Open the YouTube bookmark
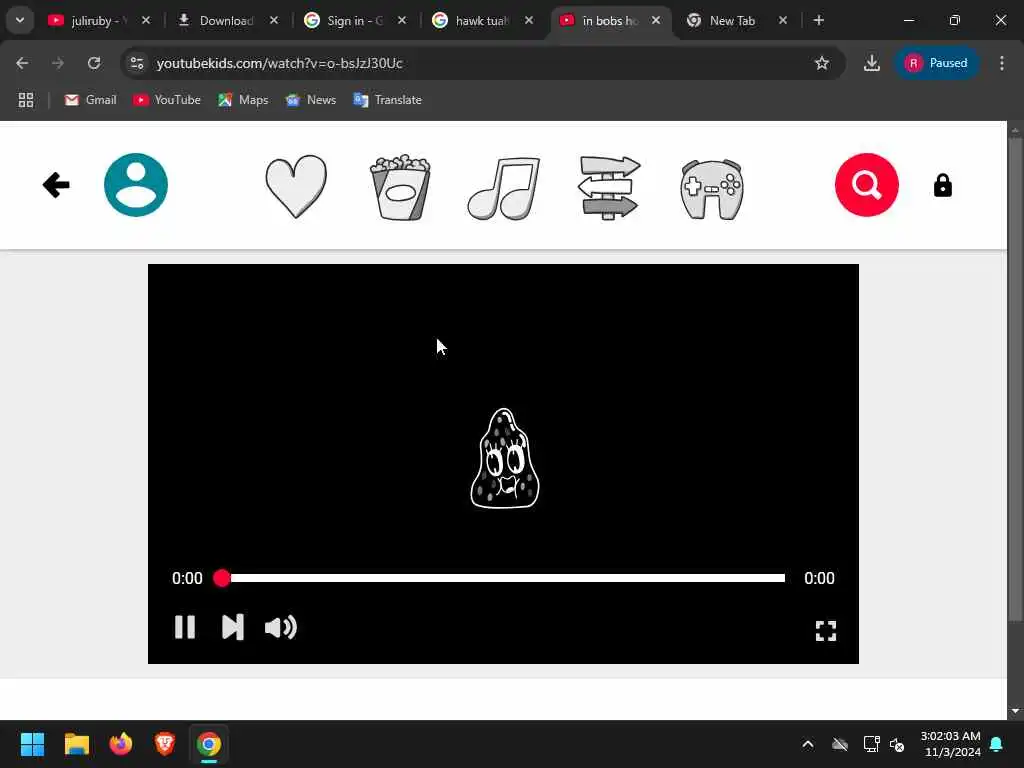The height and width of the screenshot is (768, 1024). click(x=167, y=100)
